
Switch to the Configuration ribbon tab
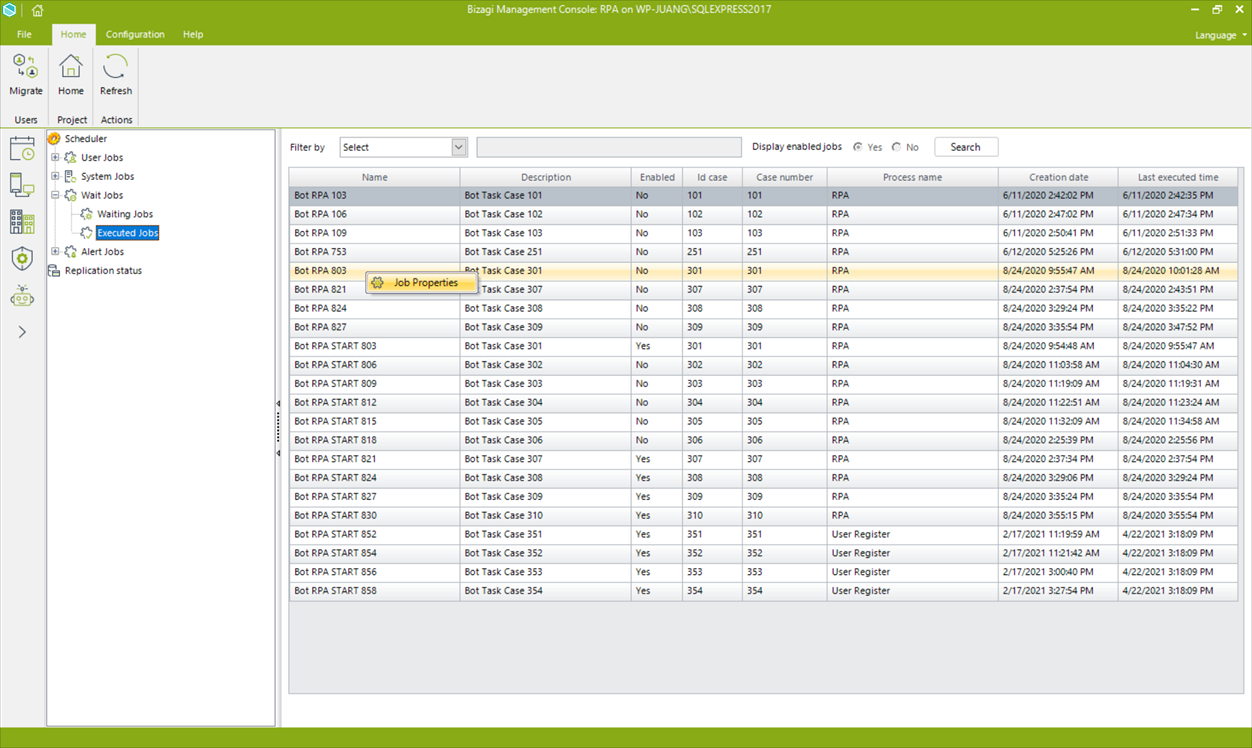(135, 34)
